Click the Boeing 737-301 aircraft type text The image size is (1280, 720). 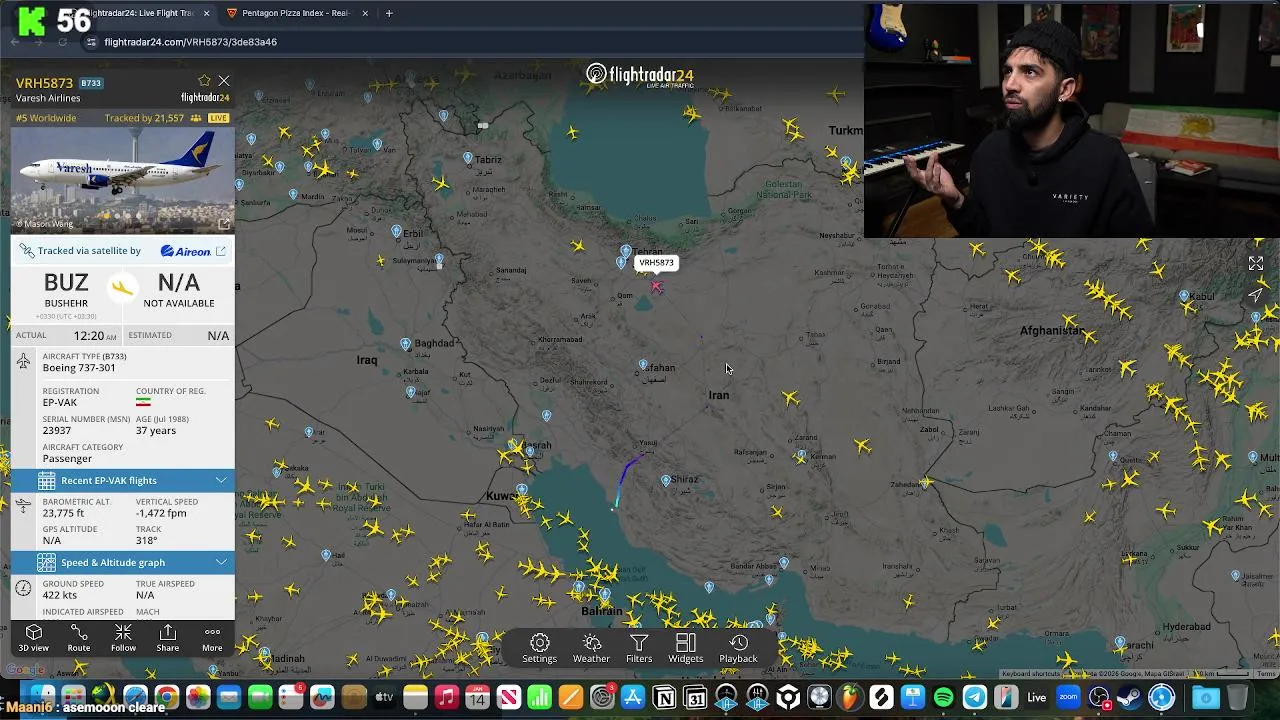(79, 367)
